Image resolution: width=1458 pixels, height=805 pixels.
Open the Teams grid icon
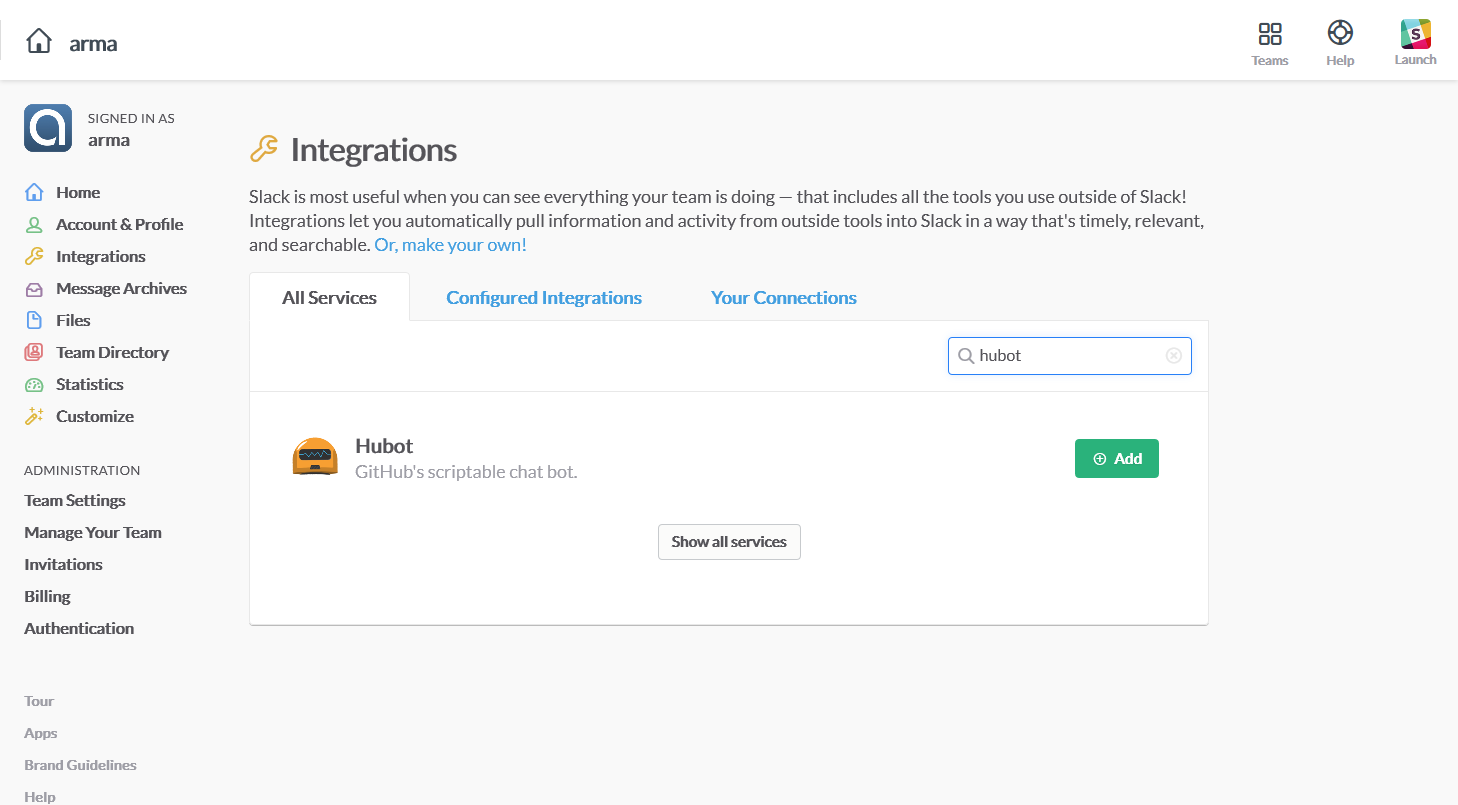pyautogui.click(x=1270, y=34)
